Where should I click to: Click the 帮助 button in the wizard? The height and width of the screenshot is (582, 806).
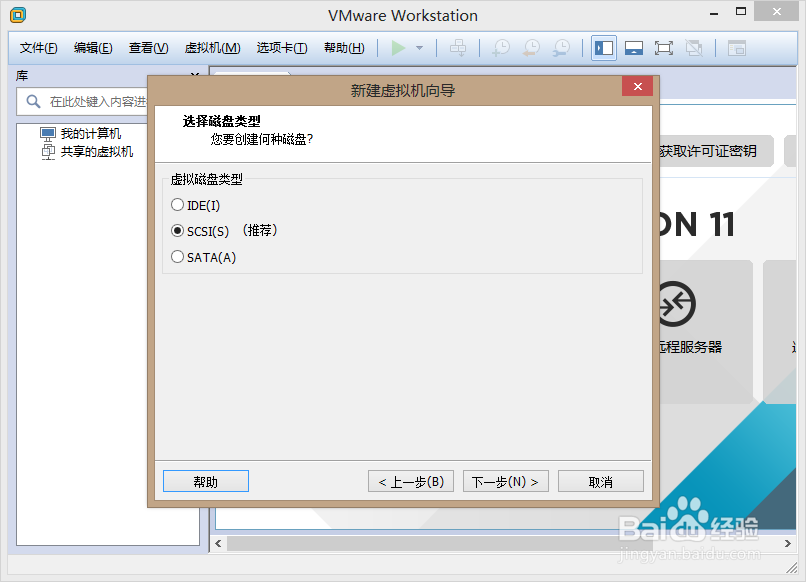(x=206, y=481)
